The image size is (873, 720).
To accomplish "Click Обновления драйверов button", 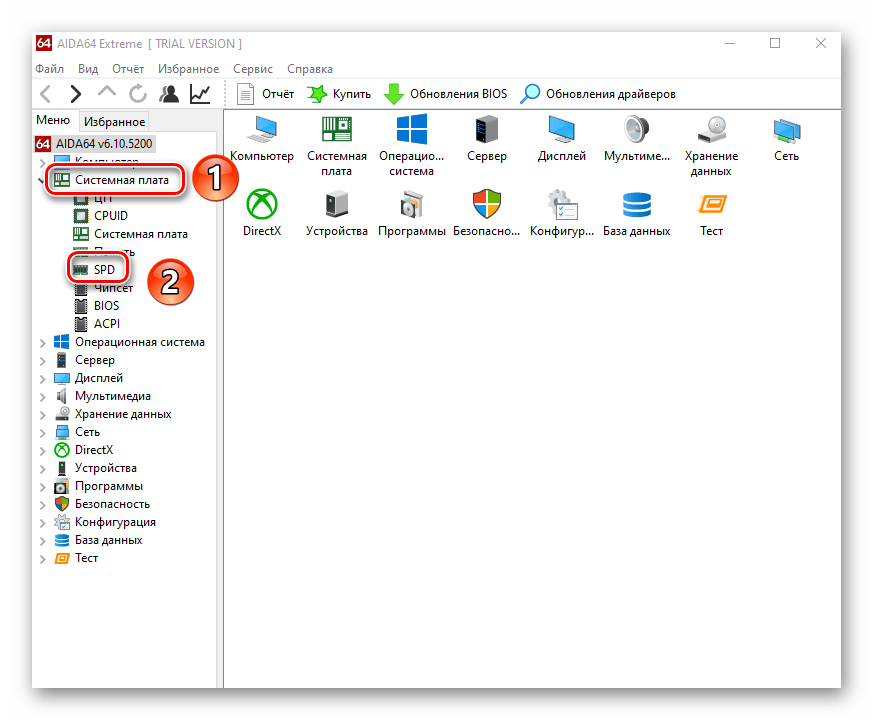I will 598,94.
